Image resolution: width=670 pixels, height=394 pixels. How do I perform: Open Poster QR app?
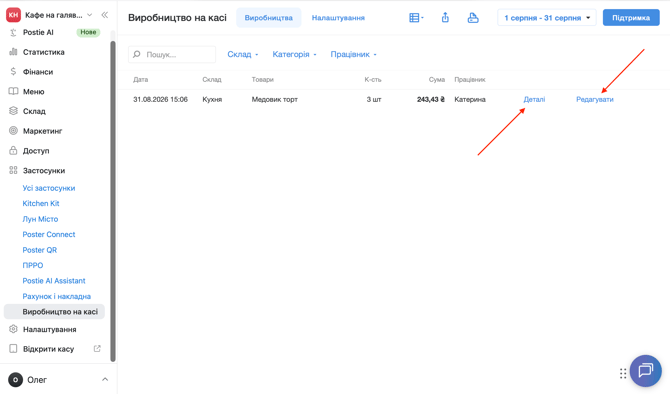click(40, 250)
